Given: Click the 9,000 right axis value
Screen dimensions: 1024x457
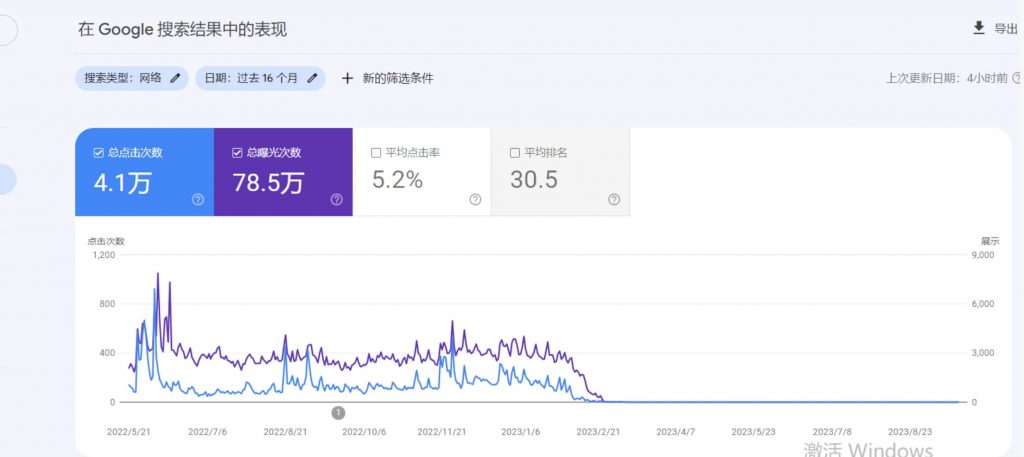Looking at the screenshot, I should point(983,255).
